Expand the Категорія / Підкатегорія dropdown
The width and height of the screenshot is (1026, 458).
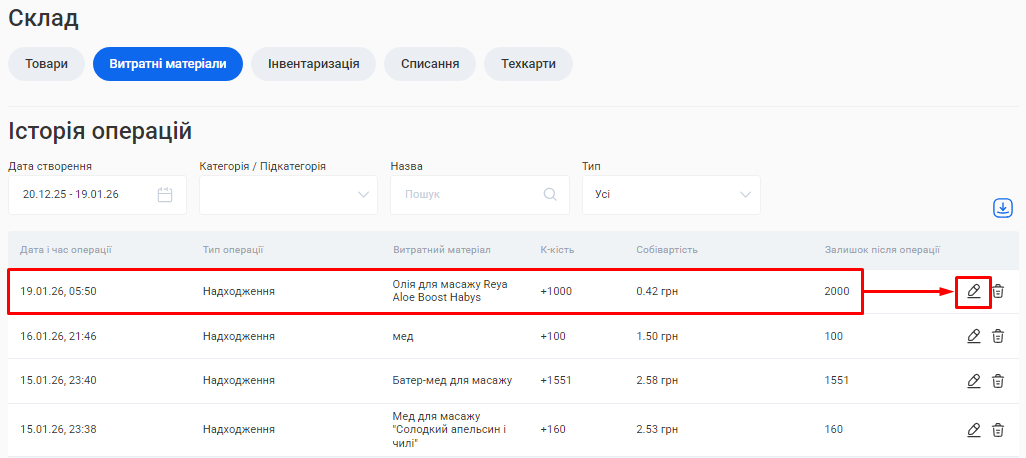[288, 194]
